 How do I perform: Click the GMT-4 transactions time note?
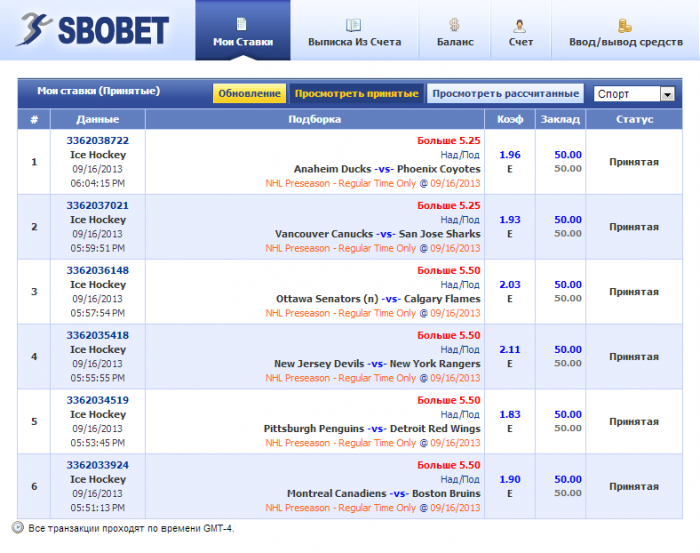pos(131,528)
